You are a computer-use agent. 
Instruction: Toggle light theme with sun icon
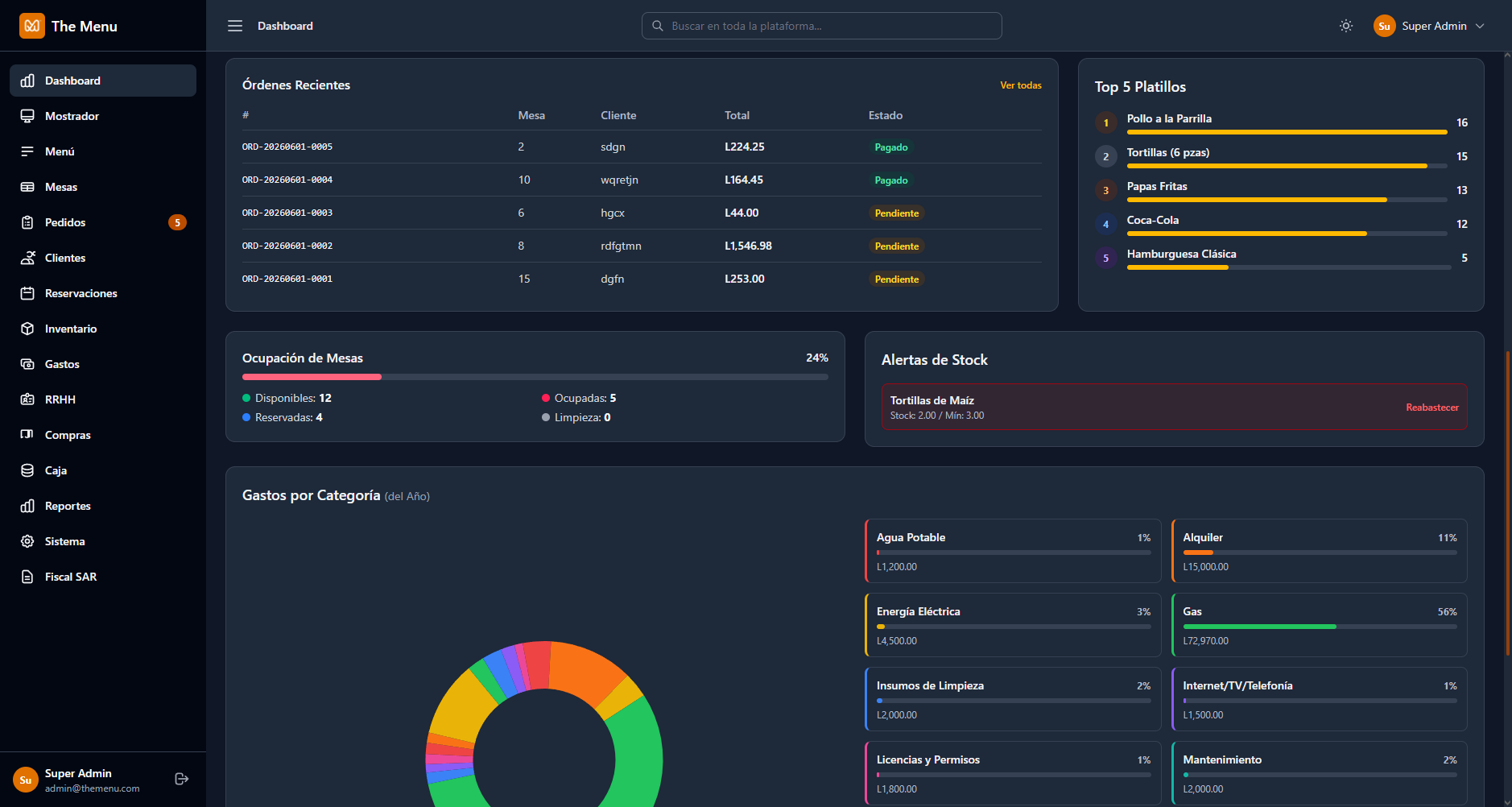tap(1346, 26)
